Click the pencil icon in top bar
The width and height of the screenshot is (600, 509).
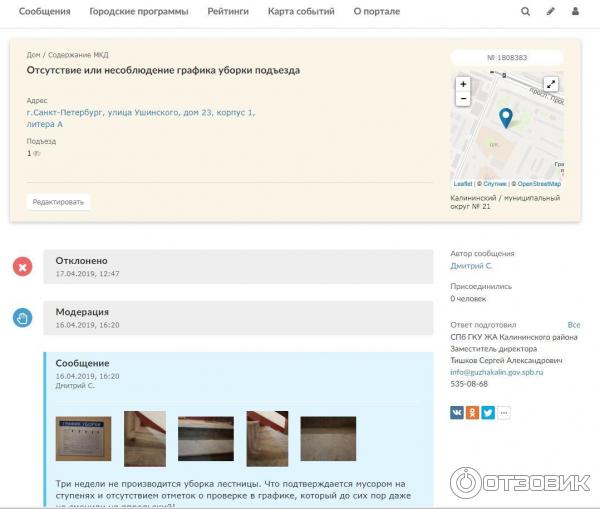click(550, 12)
